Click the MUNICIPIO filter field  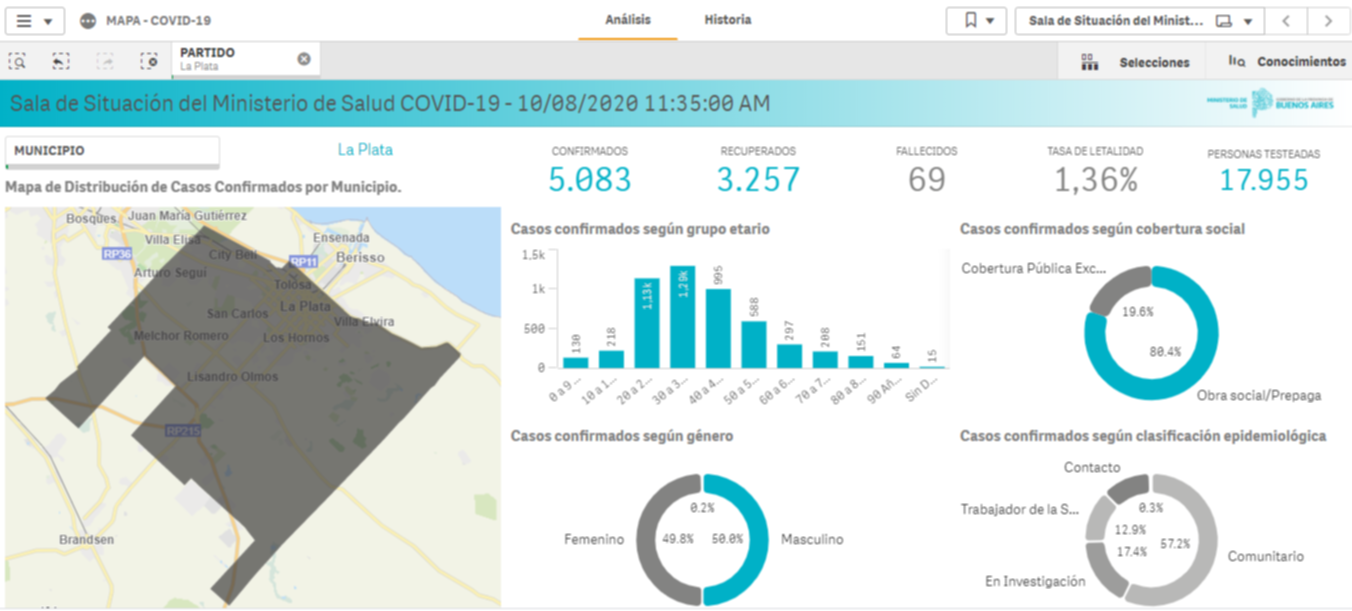(112, 151)
